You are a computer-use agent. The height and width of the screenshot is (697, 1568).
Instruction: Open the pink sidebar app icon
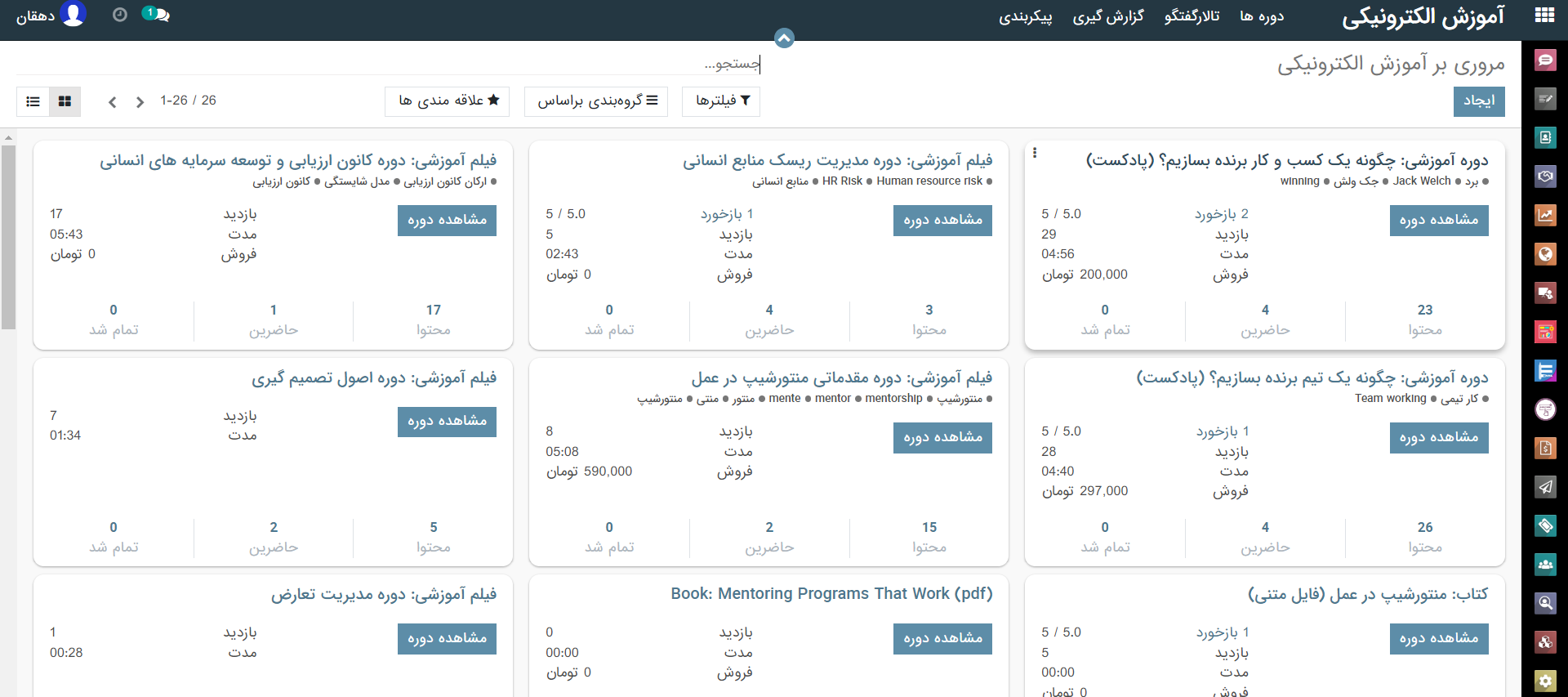[x=1545, y=332]
